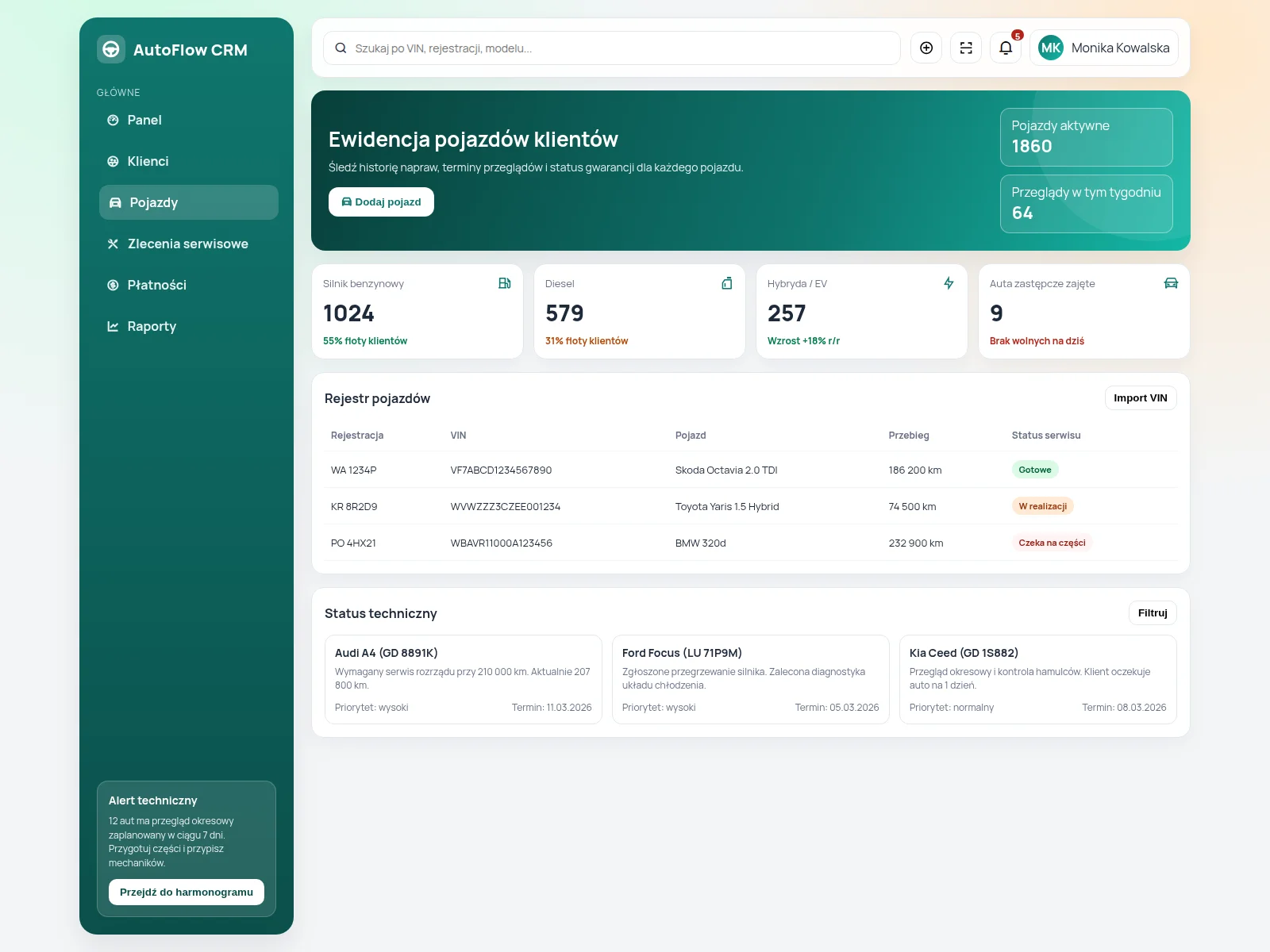Click the plus-circle add icon in top bar
Image resolution: width=1270 pixels, height=952 pixels.
[926, 48]
